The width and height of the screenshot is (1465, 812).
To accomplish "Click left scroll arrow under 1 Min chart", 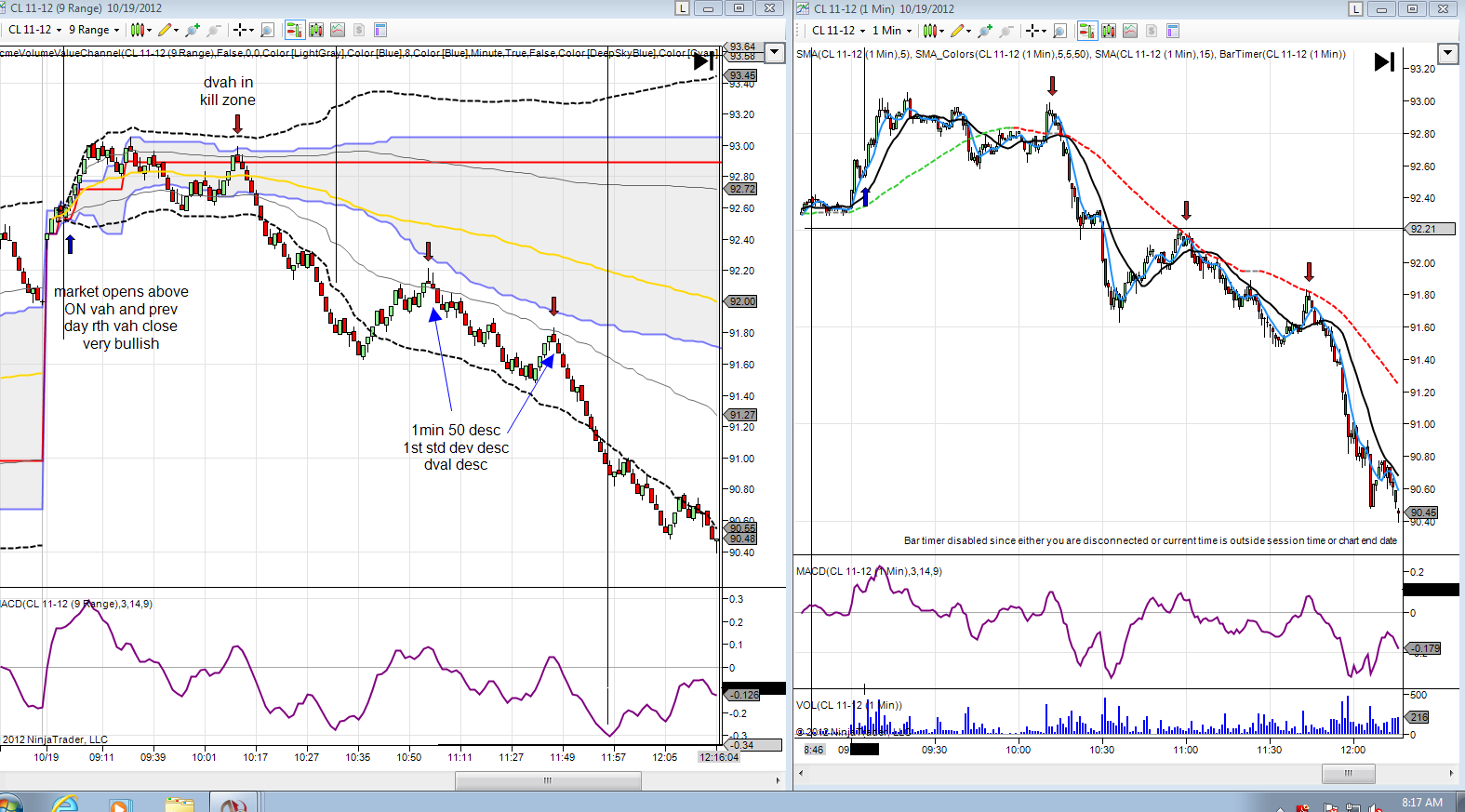I will pos(802,773).
